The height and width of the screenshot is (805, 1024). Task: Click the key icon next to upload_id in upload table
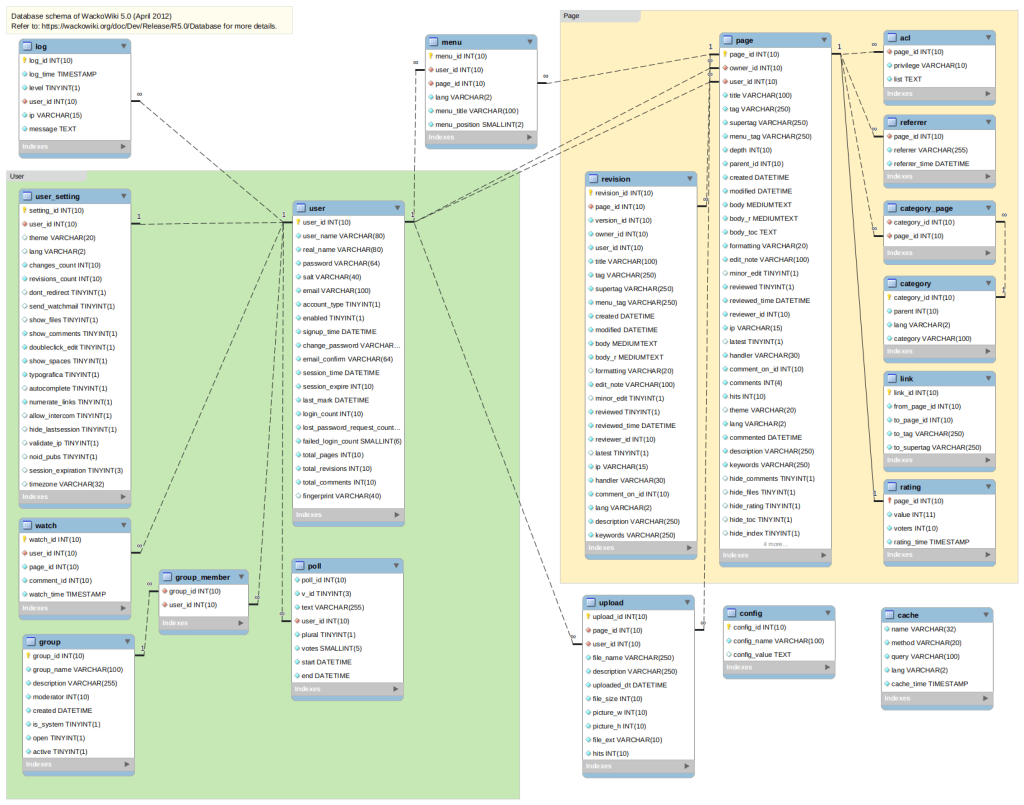click(x=590, y=616)
